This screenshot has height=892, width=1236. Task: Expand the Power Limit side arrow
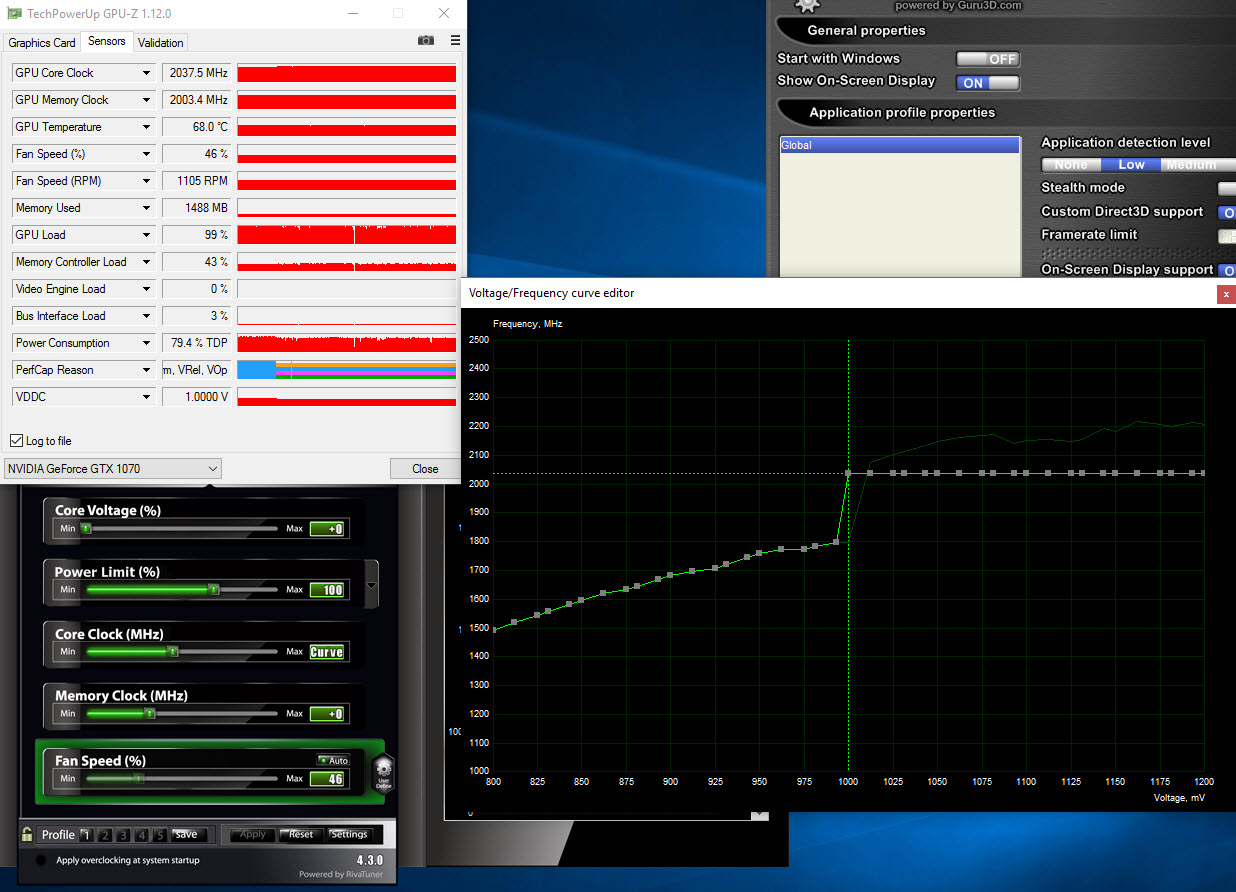point(372,586)
